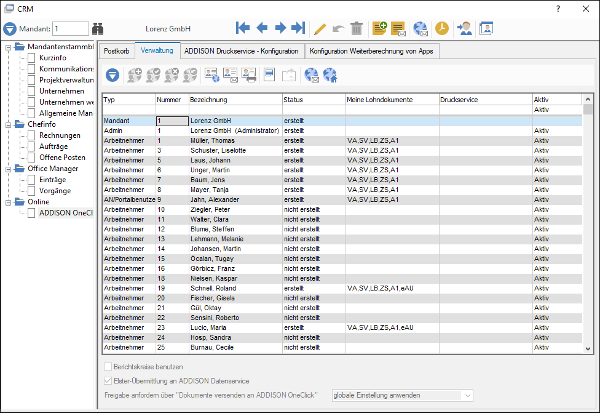Viewport: 600px width, 413px height.
Task: Click the contact card with printer icon
Action: point(249,75)
